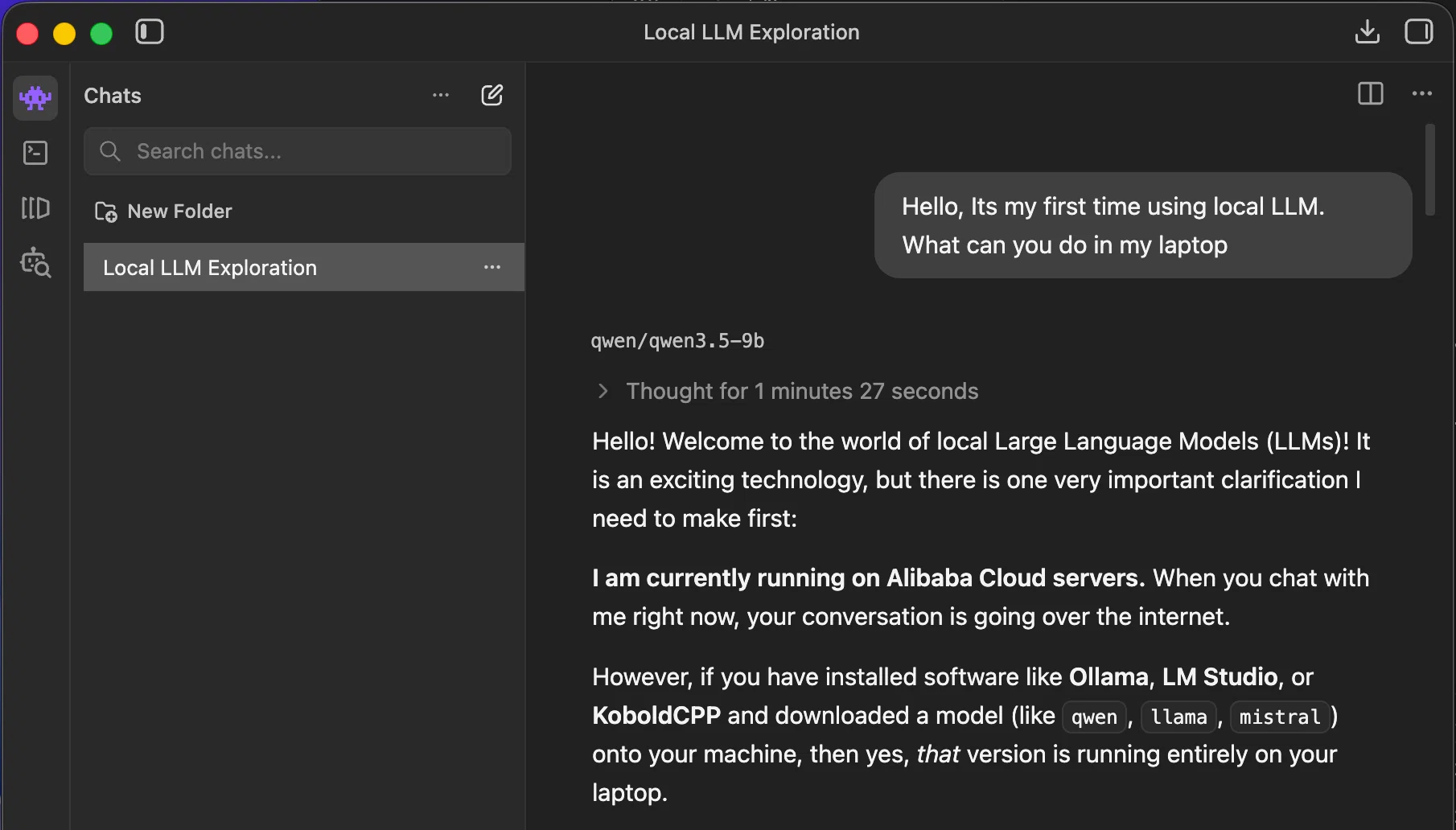This screenshot has height=830, width=1456.
Task: Click the inline qwen code tag
Action: 1094,717
